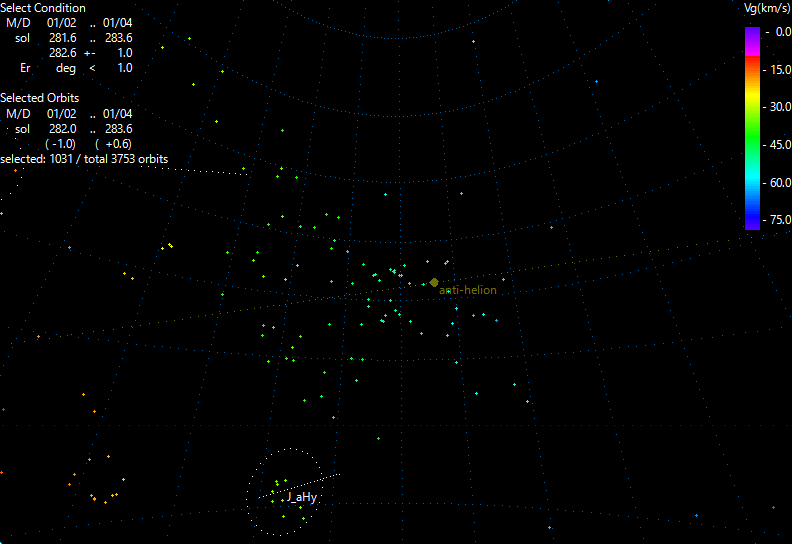792x544 pixels.
Task: Click the 282.6 sol center value
Action: point(63,53)
